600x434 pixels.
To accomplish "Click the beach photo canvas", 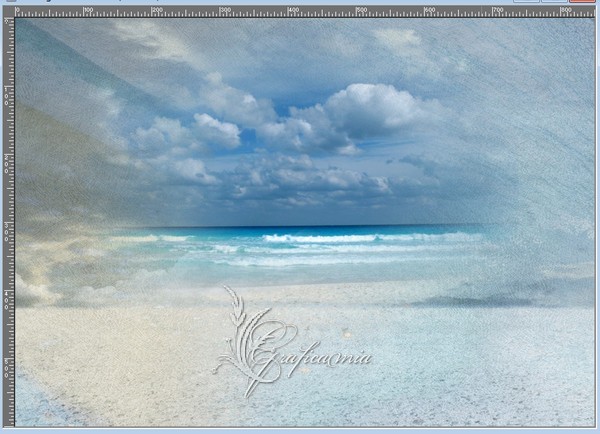I will [x=305, y=222].
